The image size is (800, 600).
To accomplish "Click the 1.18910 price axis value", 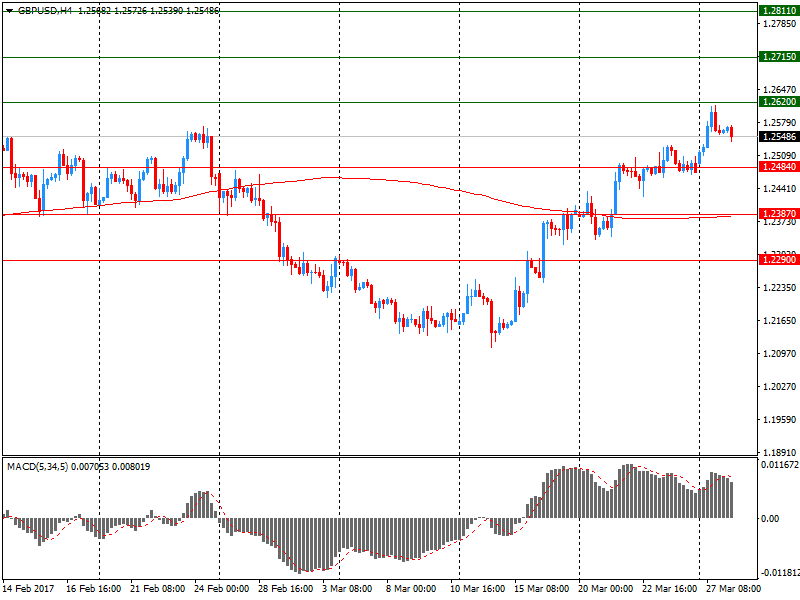I will (x=778, y=452).
